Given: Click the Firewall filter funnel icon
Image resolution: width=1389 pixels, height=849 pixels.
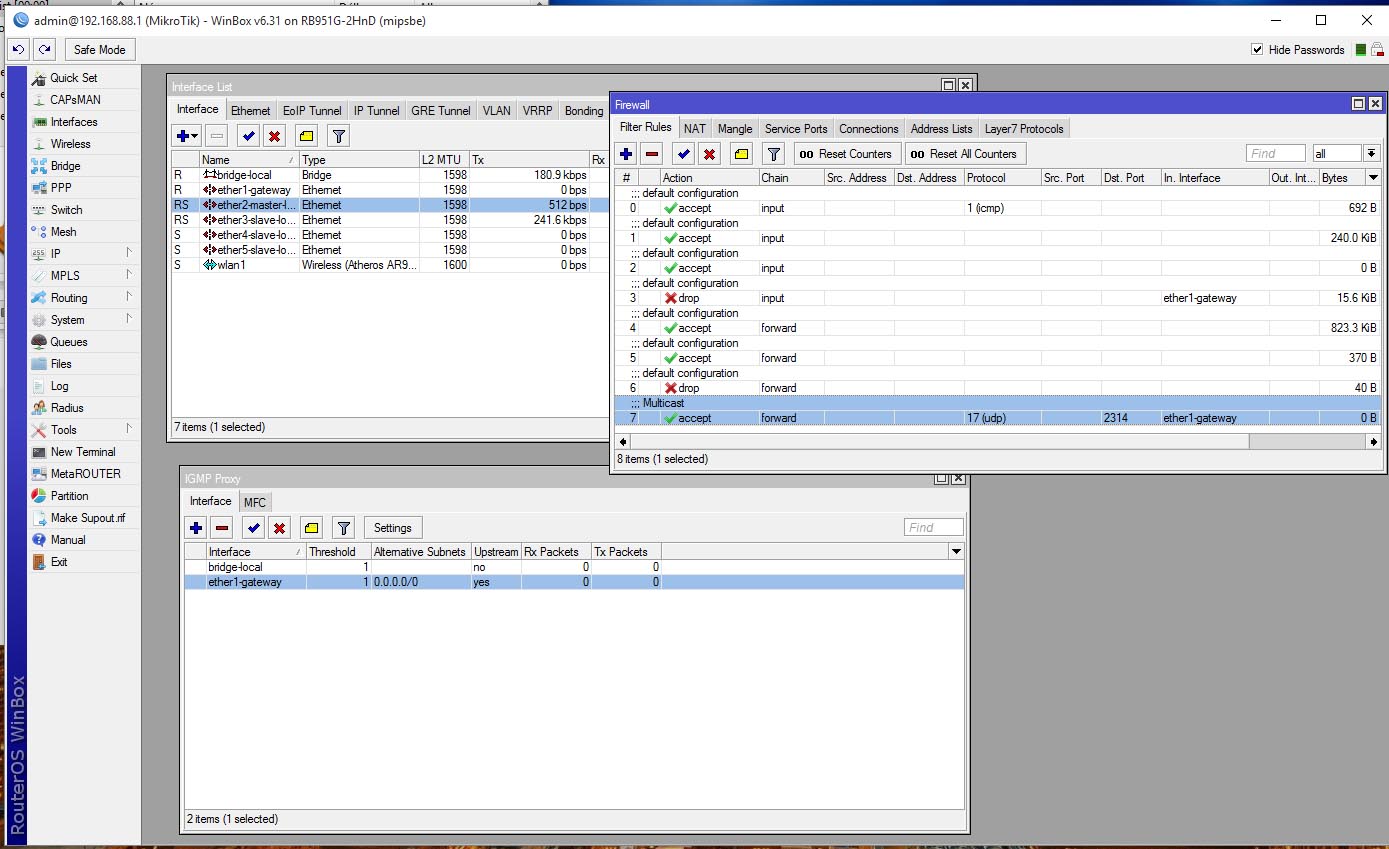Looking at the screenshot, I should point(773,154).
